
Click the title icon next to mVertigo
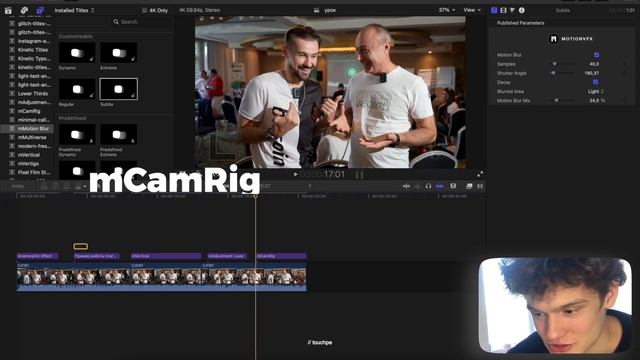[12, 164]
